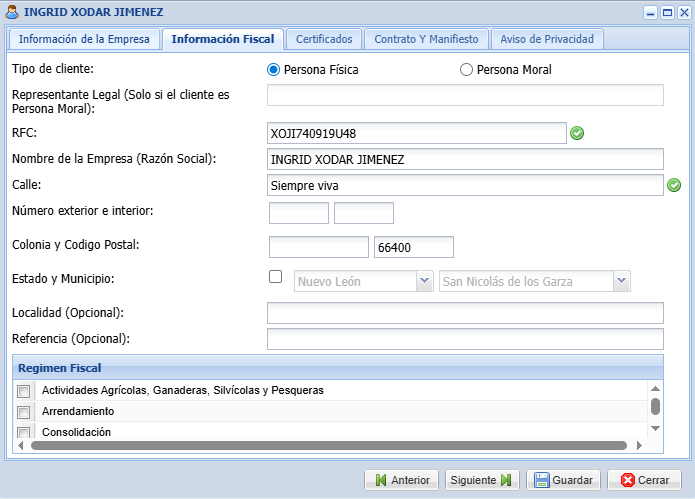
Task: Open the Certificados tab
Action: pos(324,39)
